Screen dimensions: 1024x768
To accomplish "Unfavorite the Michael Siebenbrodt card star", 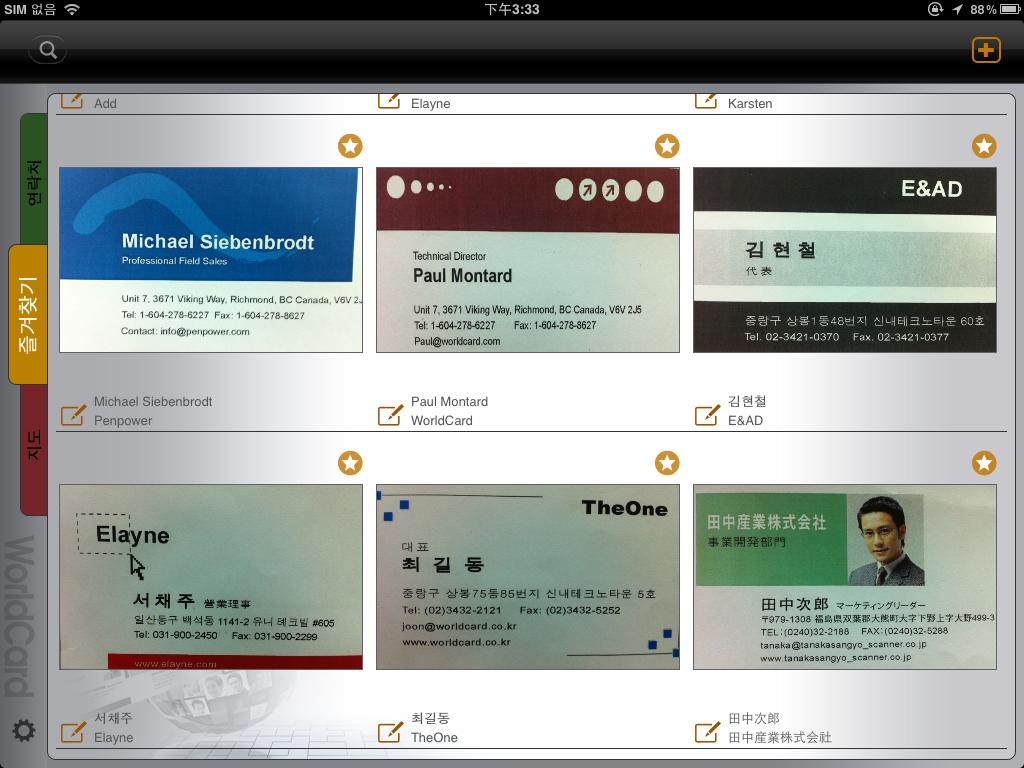I will pos(350,146).
